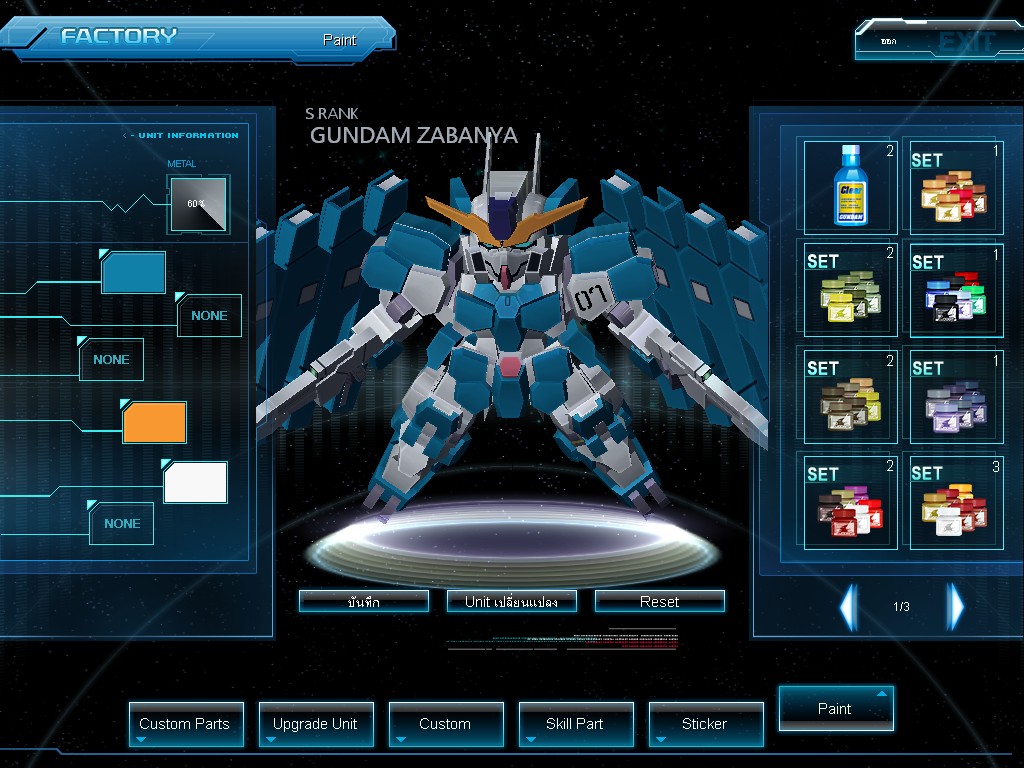The height and width of the screenshot is (768, 1024).
Task: Pick the paint set with count 3
Action: coord(956,502)
